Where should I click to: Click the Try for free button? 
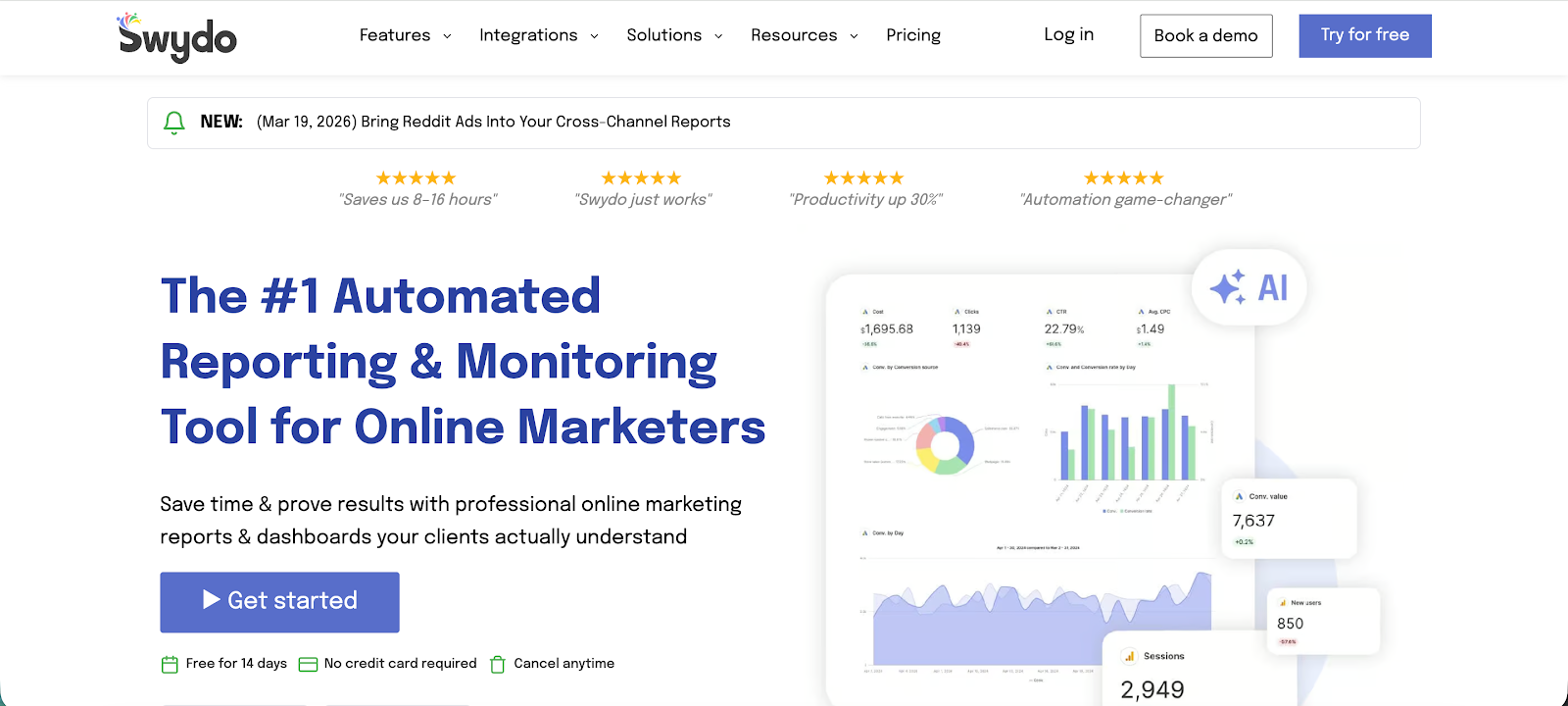(1365, 35)
